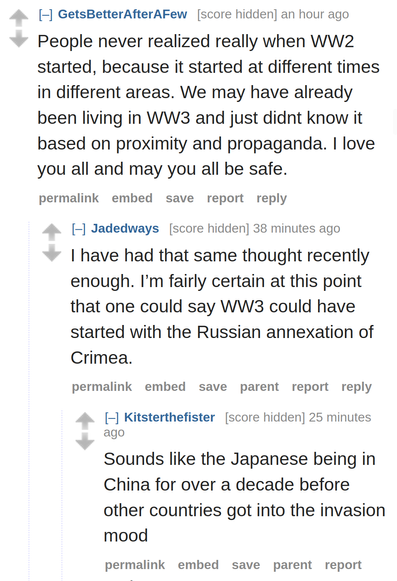The height and width of the screenshot is (581, 397).
Task: Open permalink for GetsBetterAfterAFew's comment
Action: pyautogui.click(x=69, y=198)
